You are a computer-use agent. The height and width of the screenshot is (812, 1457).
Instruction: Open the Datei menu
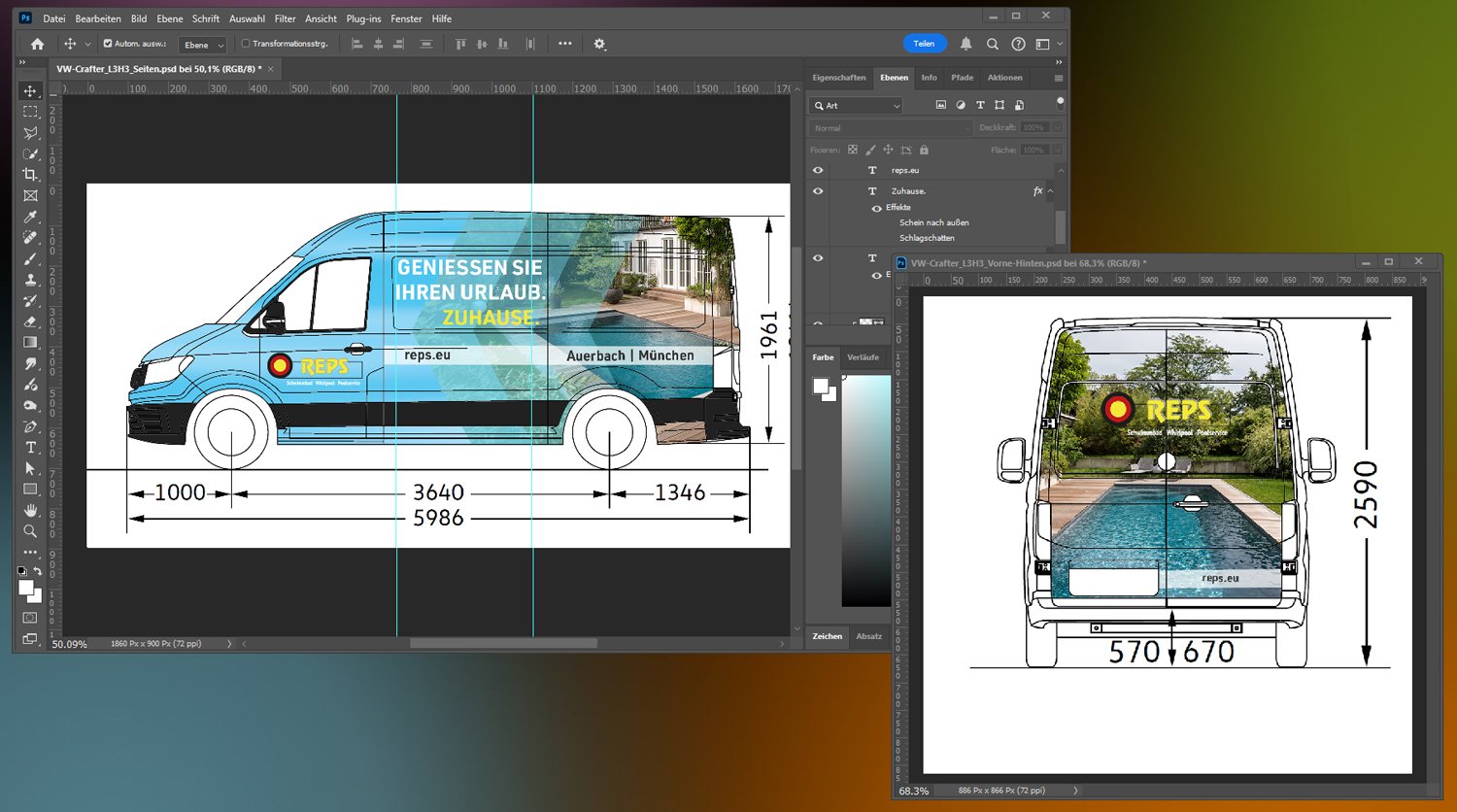coord(54,18)
